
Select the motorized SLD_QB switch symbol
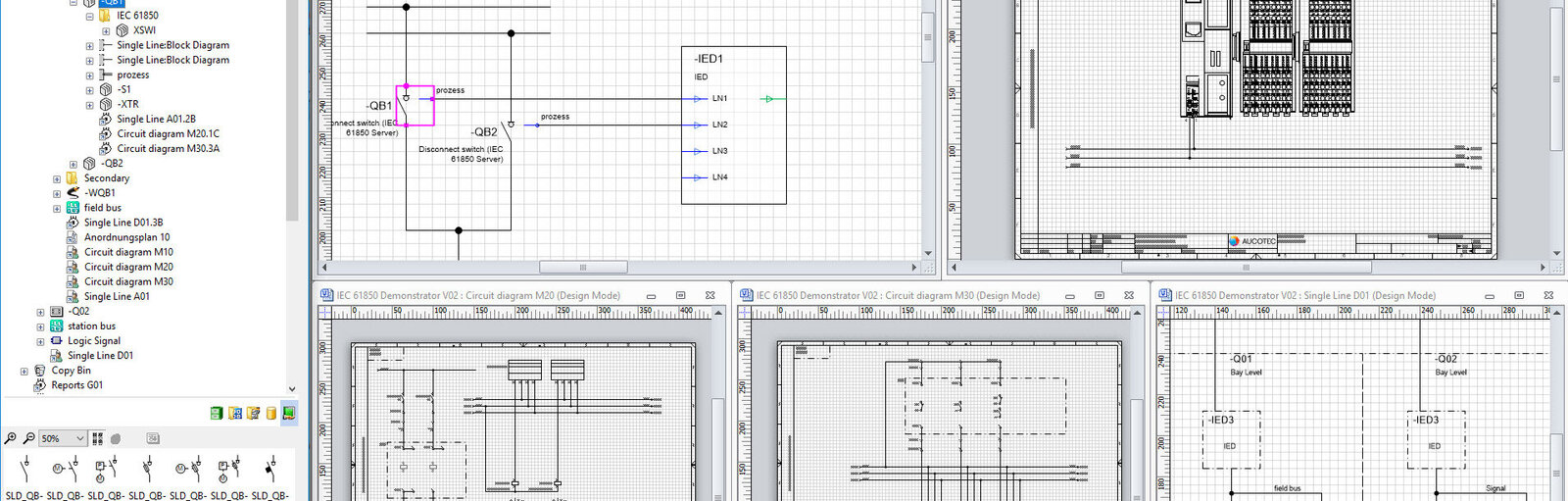click(66, 470)
